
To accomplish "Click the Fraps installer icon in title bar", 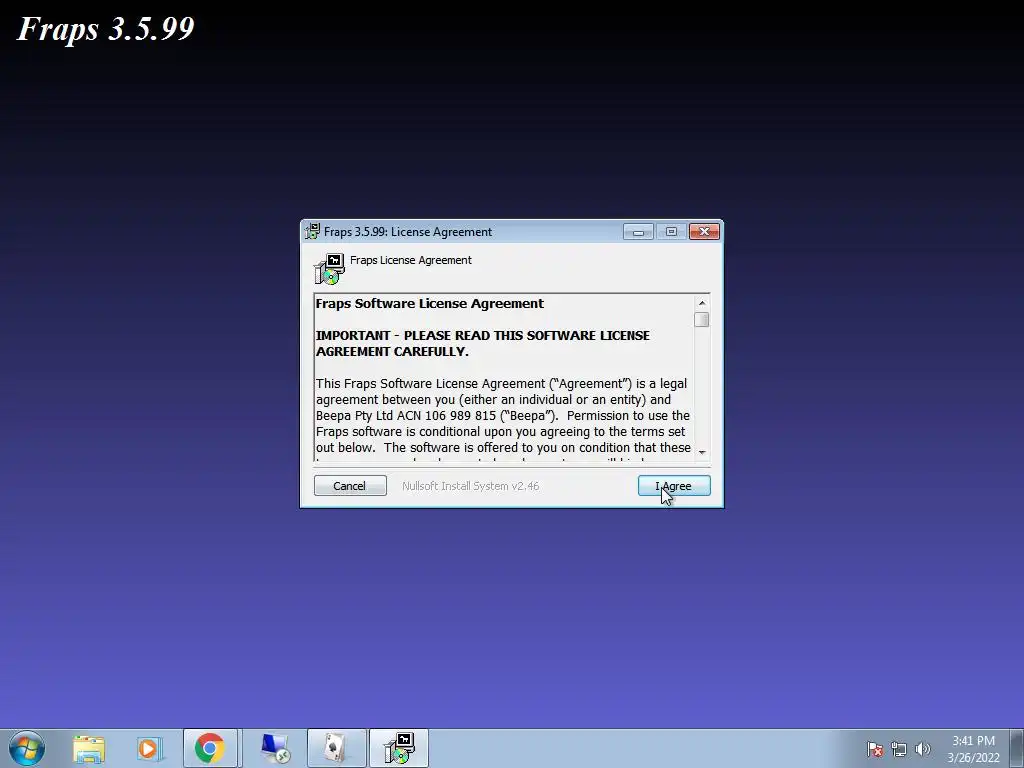I will coord(313,231).
